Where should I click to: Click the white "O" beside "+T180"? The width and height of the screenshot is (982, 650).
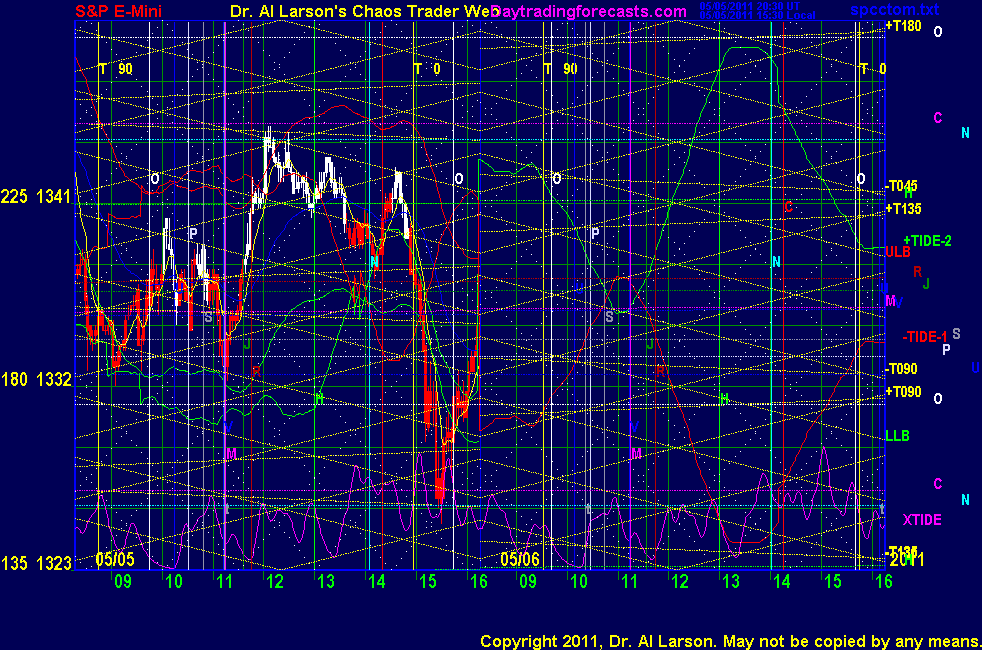point(938,32)
